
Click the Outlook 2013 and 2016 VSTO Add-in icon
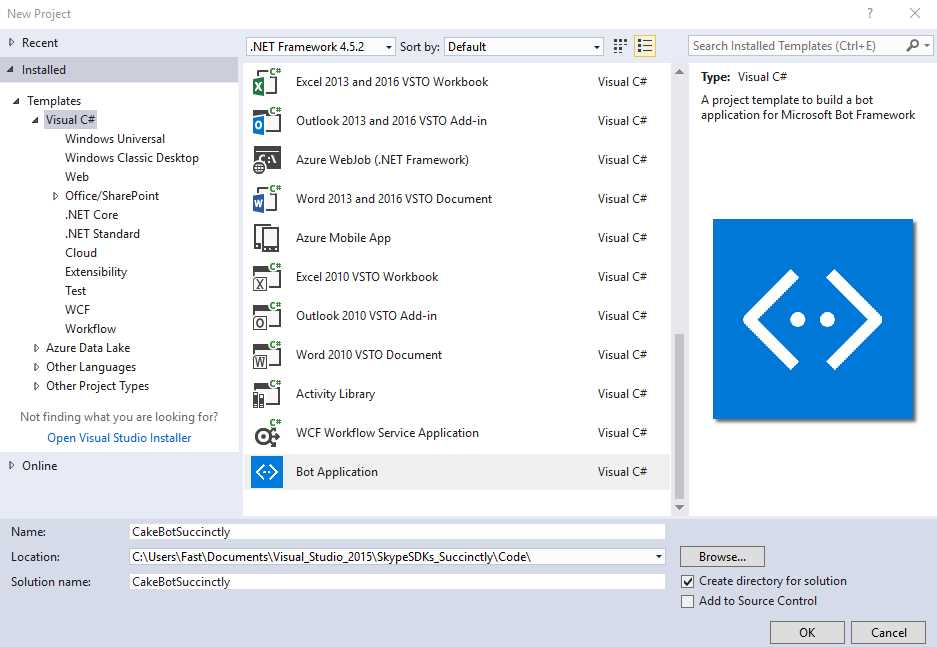click(267, 121)
